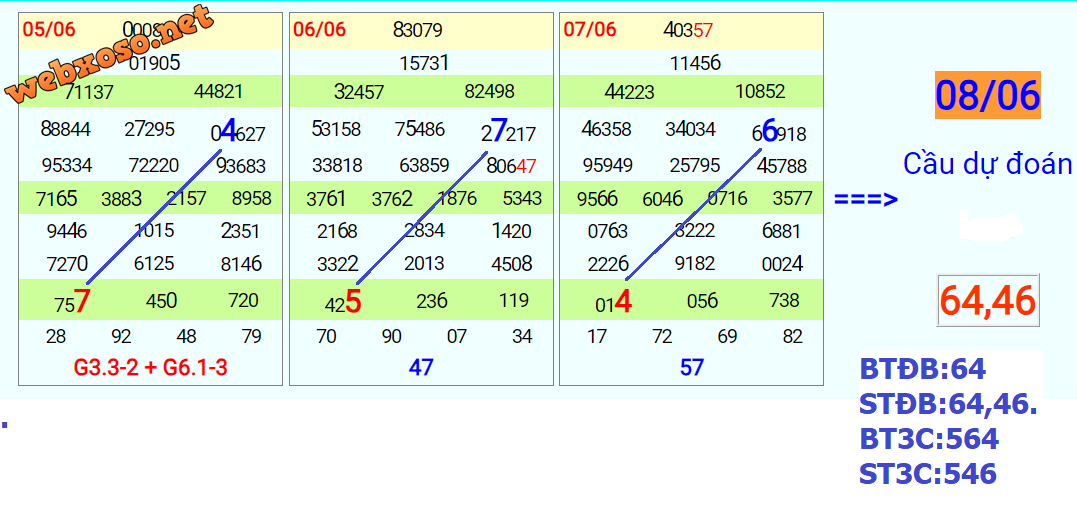Click the special prize number 83079
Viewport: 1077px width, 529px height.
coord(418,30)
